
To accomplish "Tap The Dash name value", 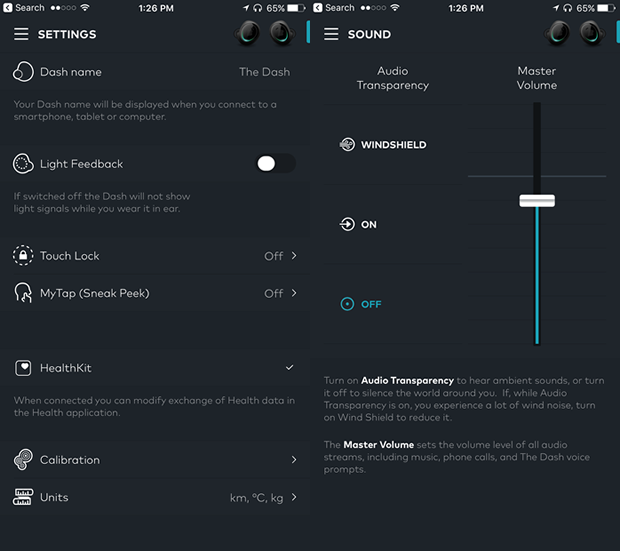I will click(264, 72).
